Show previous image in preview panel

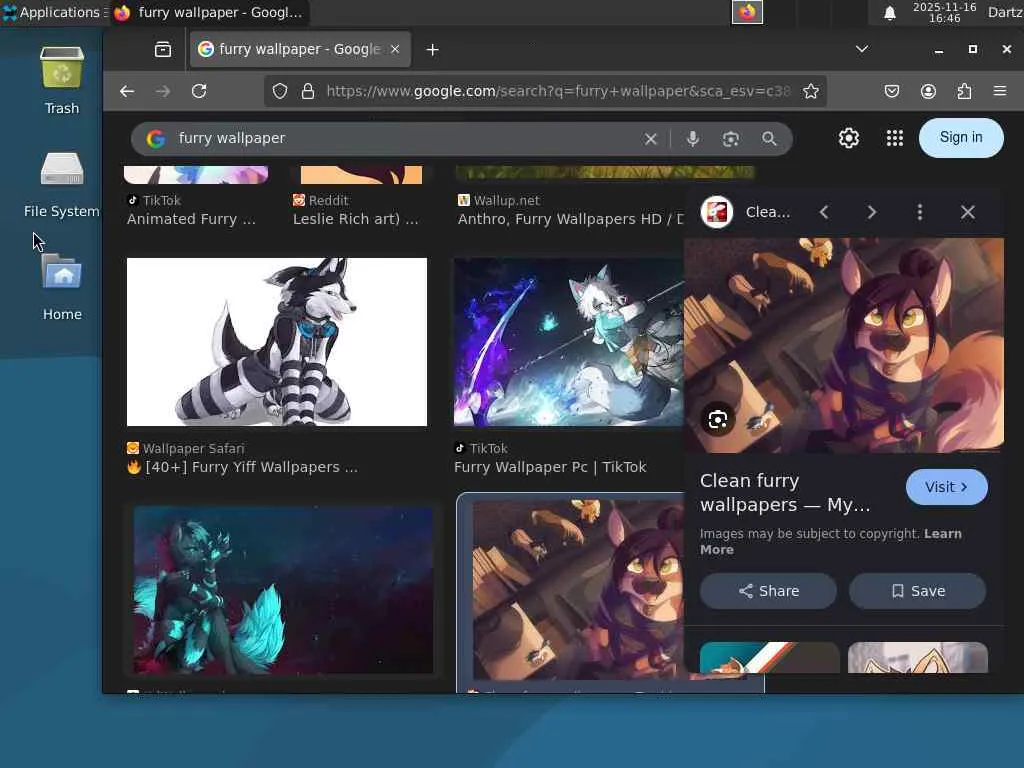click(x=824, y=212)
